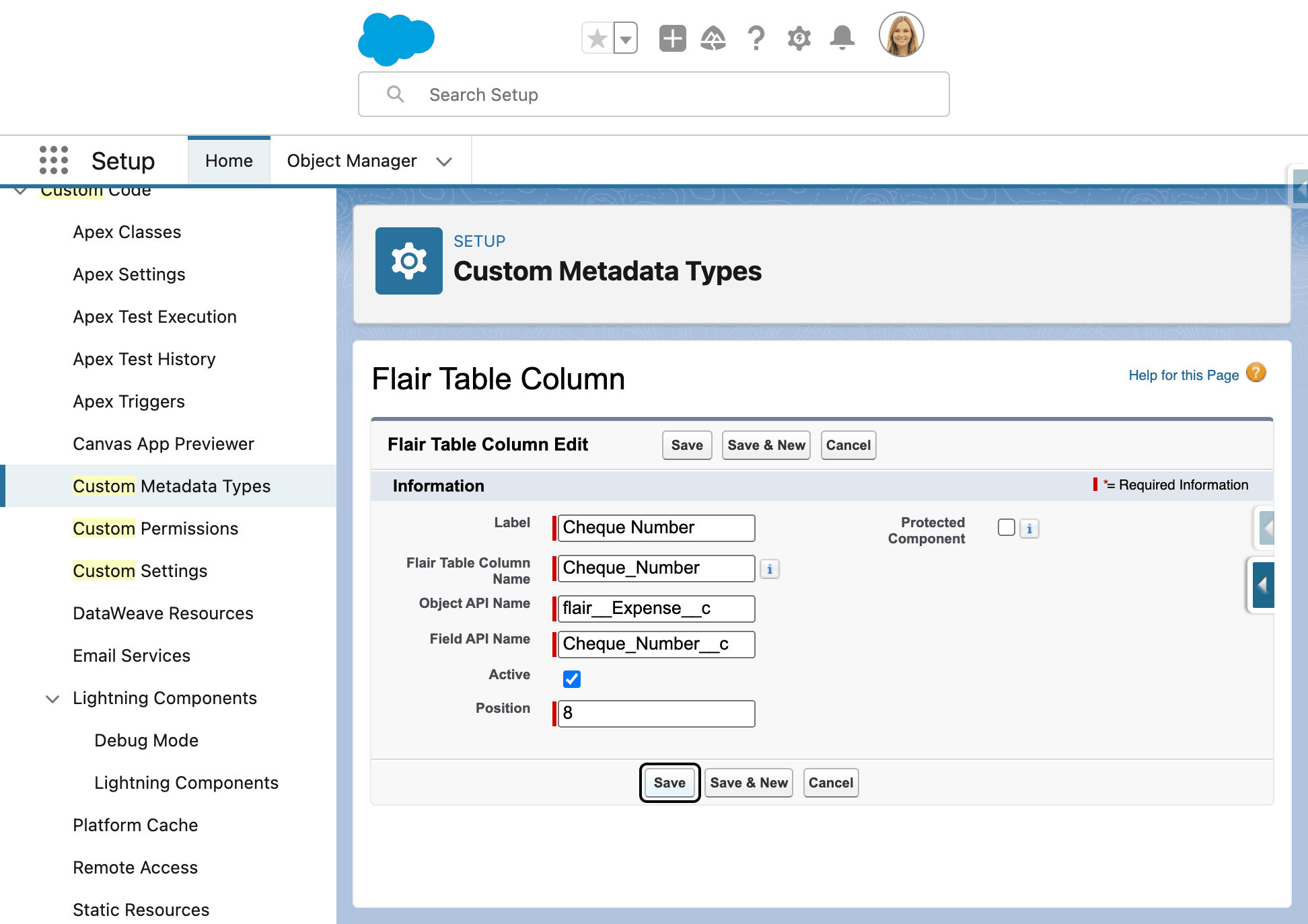Viewport: 1308px width, 924px height.
Task: Open the nested Lightning Components item
Action: [x=186, y=783]
